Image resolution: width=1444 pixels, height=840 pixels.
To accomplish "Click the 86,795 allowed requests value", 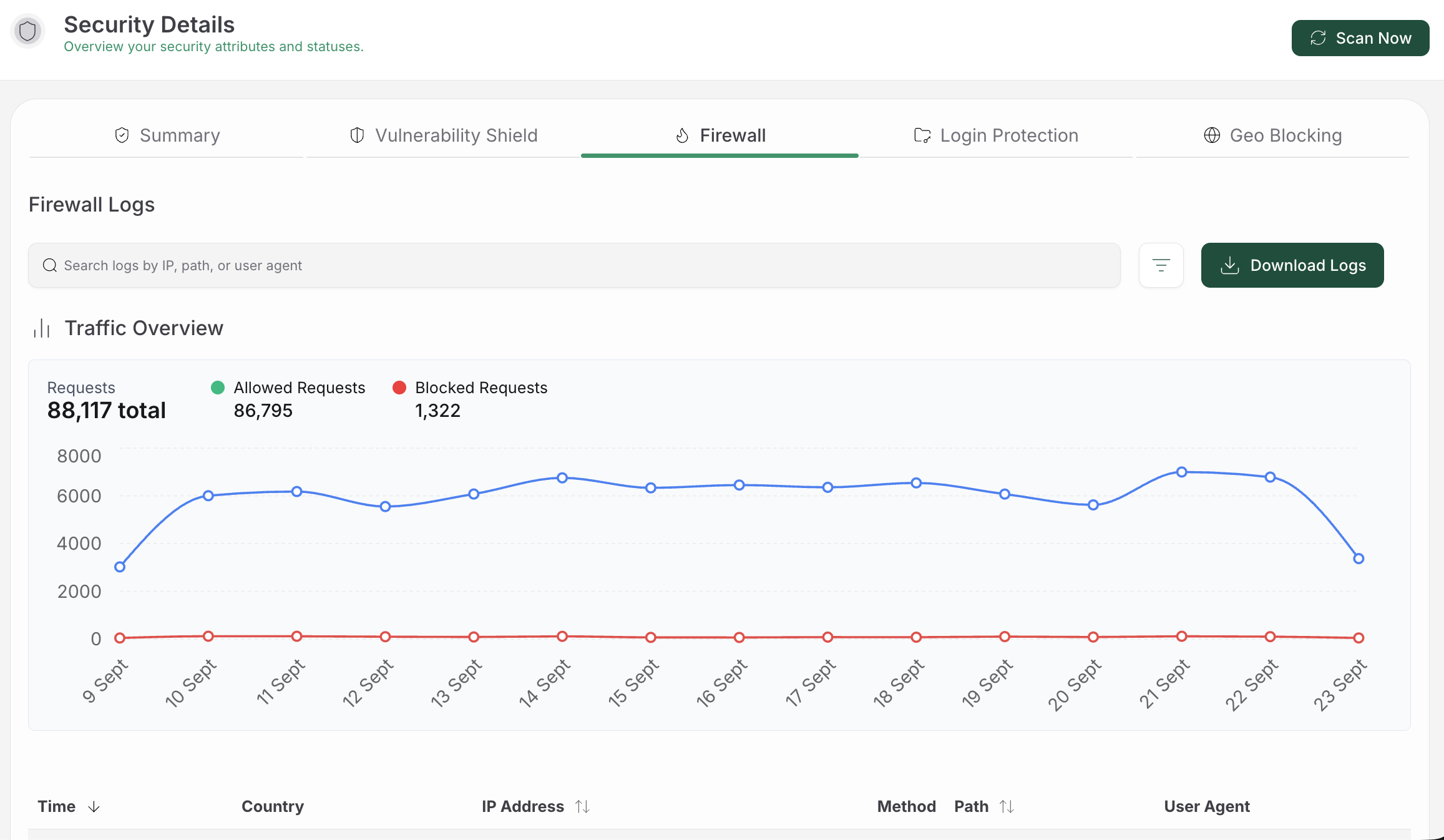I will (x=263, y=411).
